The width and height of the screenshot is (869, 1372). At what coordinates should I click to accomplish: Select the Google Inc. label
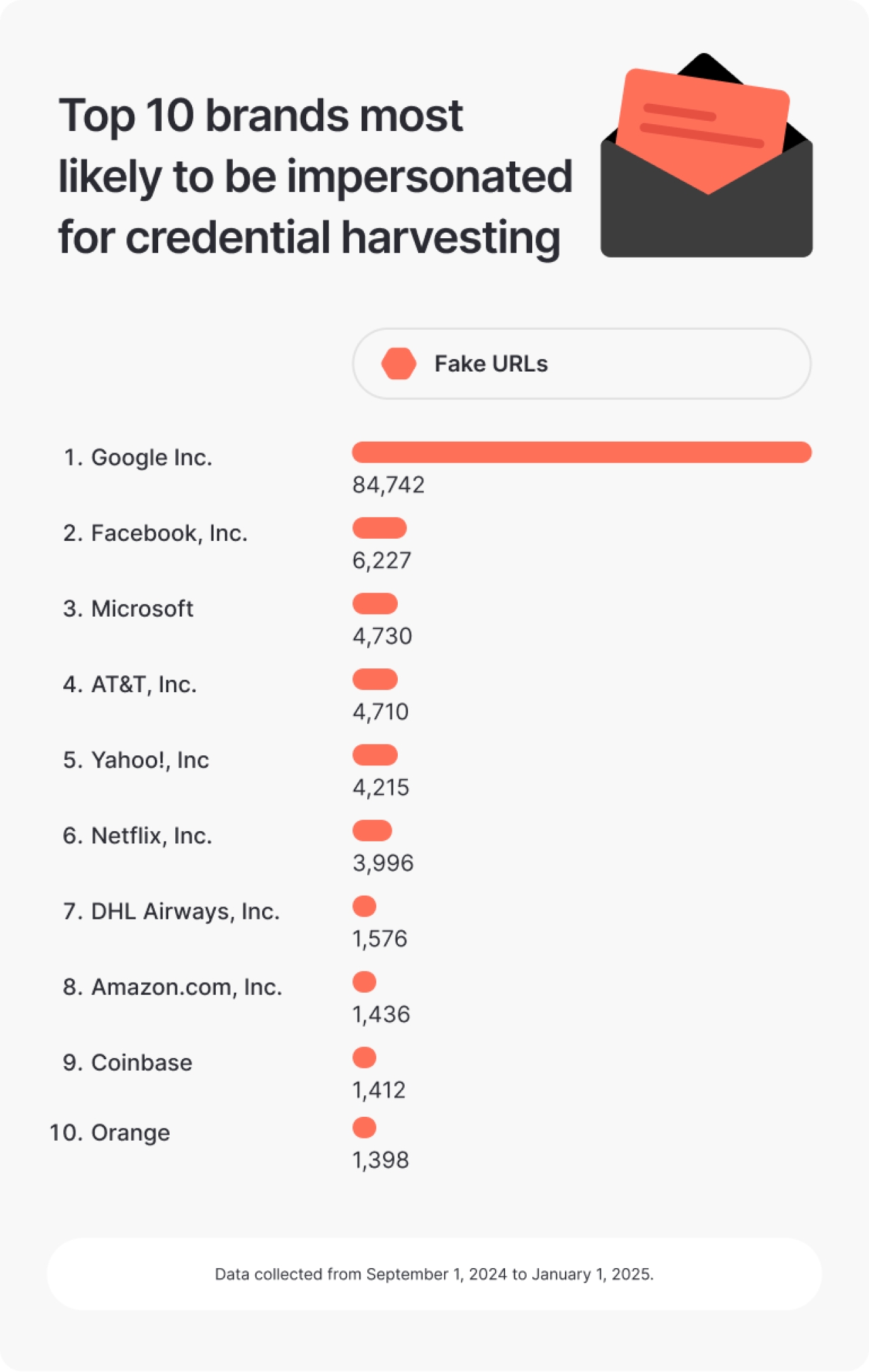click(x=138, y=458)
